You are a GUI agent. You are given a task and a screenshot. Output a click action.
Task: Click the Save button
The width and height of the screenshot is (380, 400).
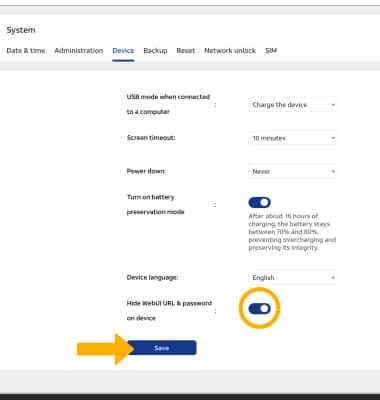(x=162, y=348)
